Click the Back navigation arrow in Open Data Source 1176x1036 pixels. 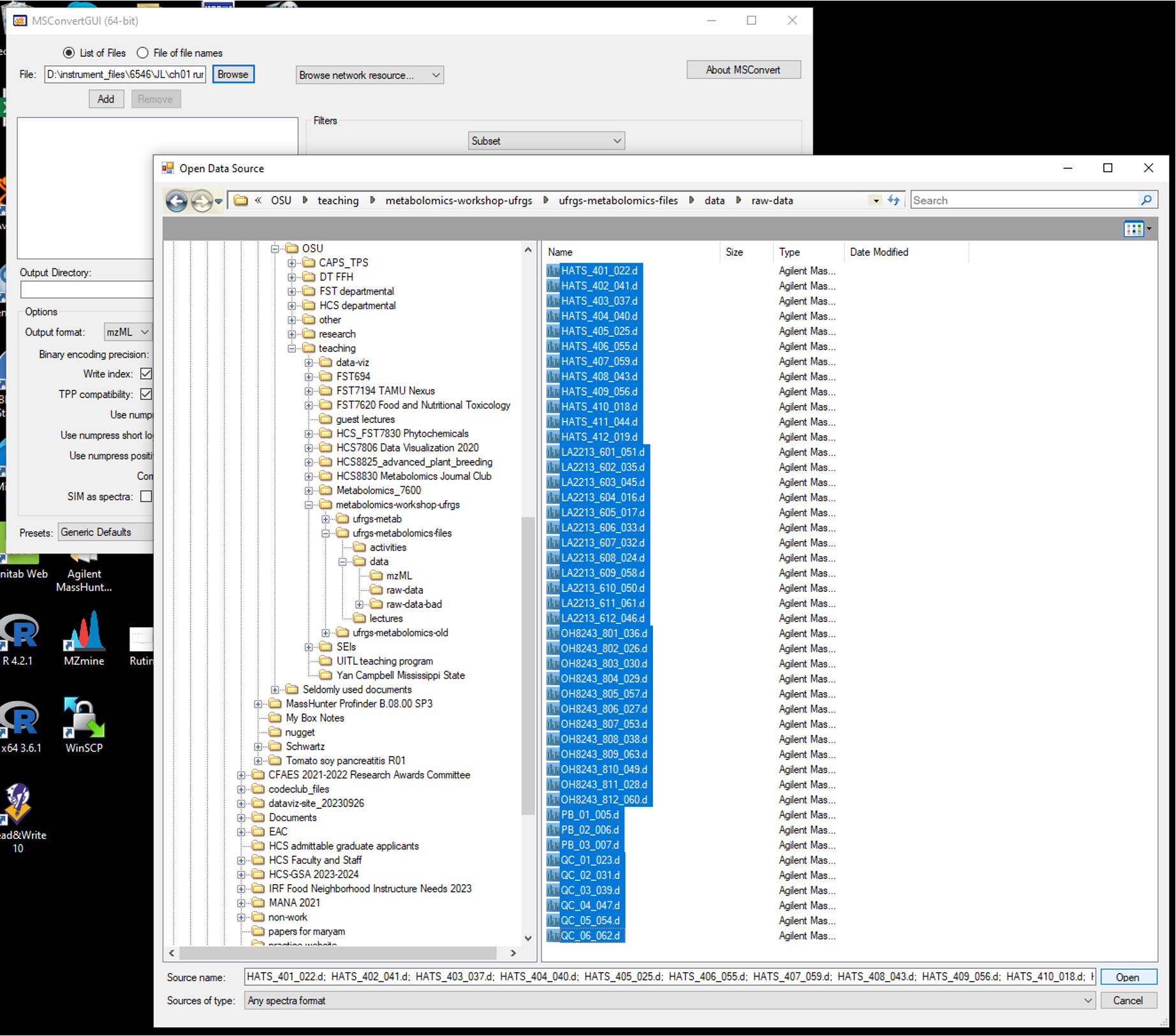point(177,201)
